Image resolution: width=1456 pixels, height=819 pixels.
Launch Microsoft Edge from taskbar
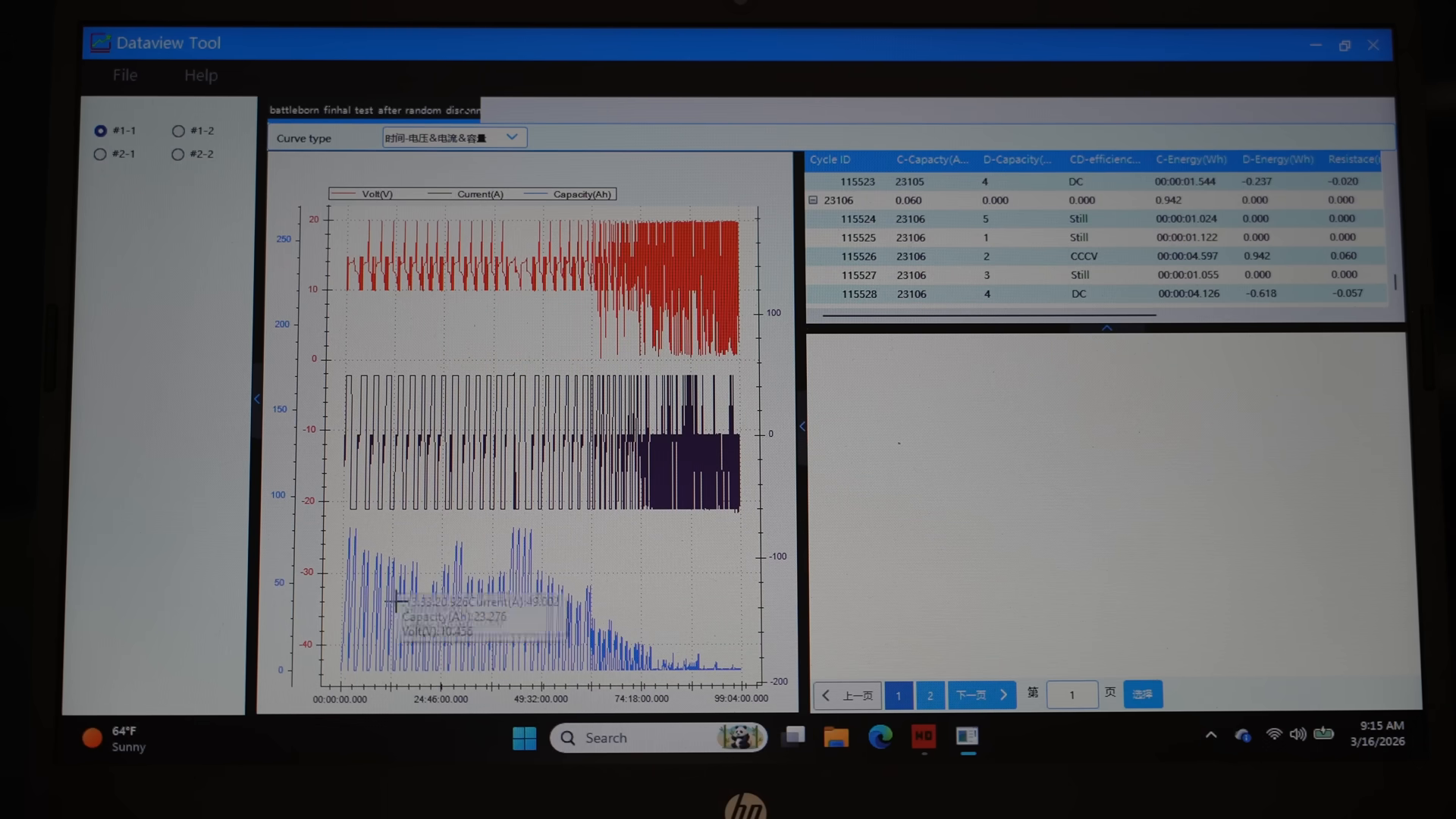click(880, 736)
